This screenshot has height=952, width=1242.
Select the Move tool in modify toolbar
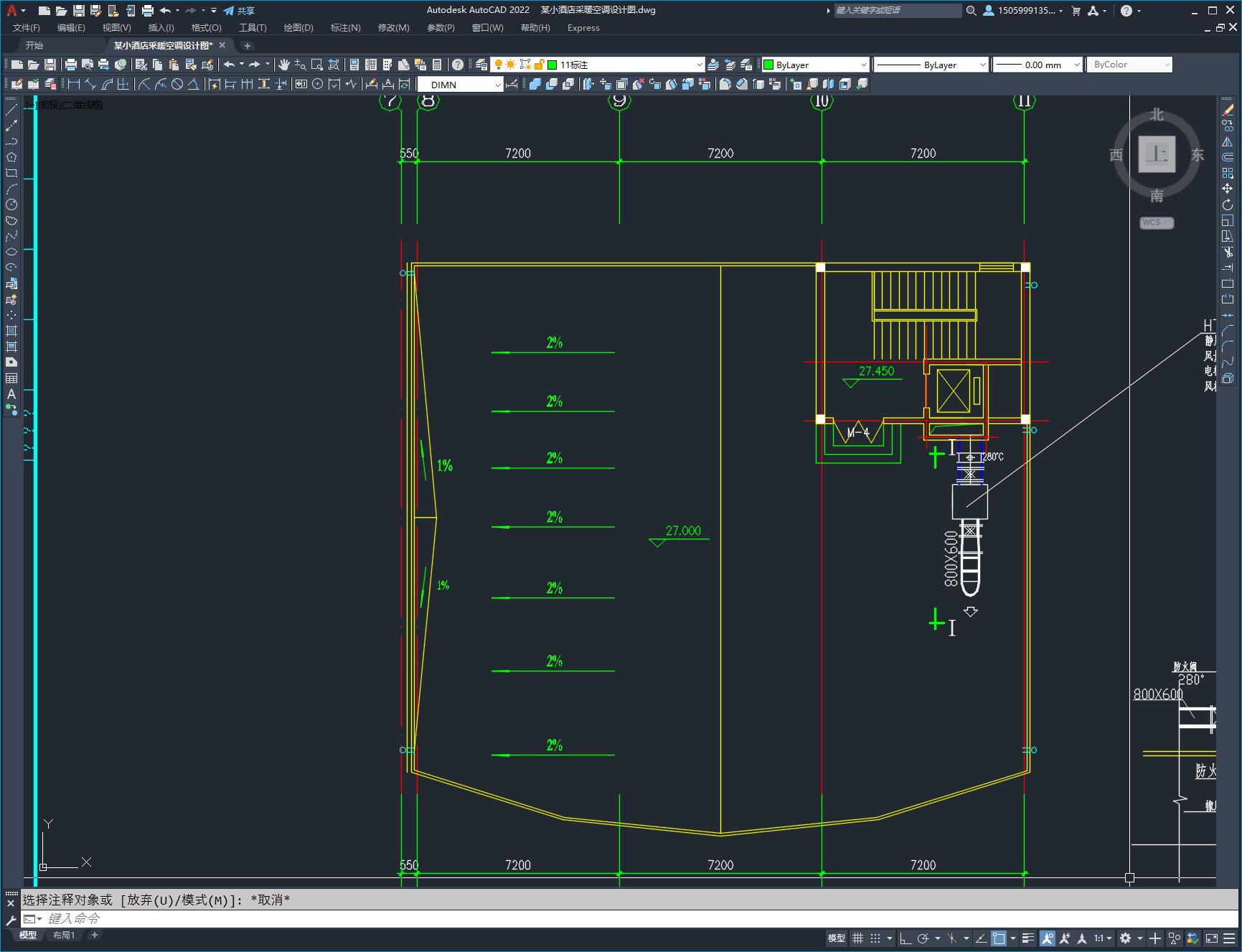1228,189
